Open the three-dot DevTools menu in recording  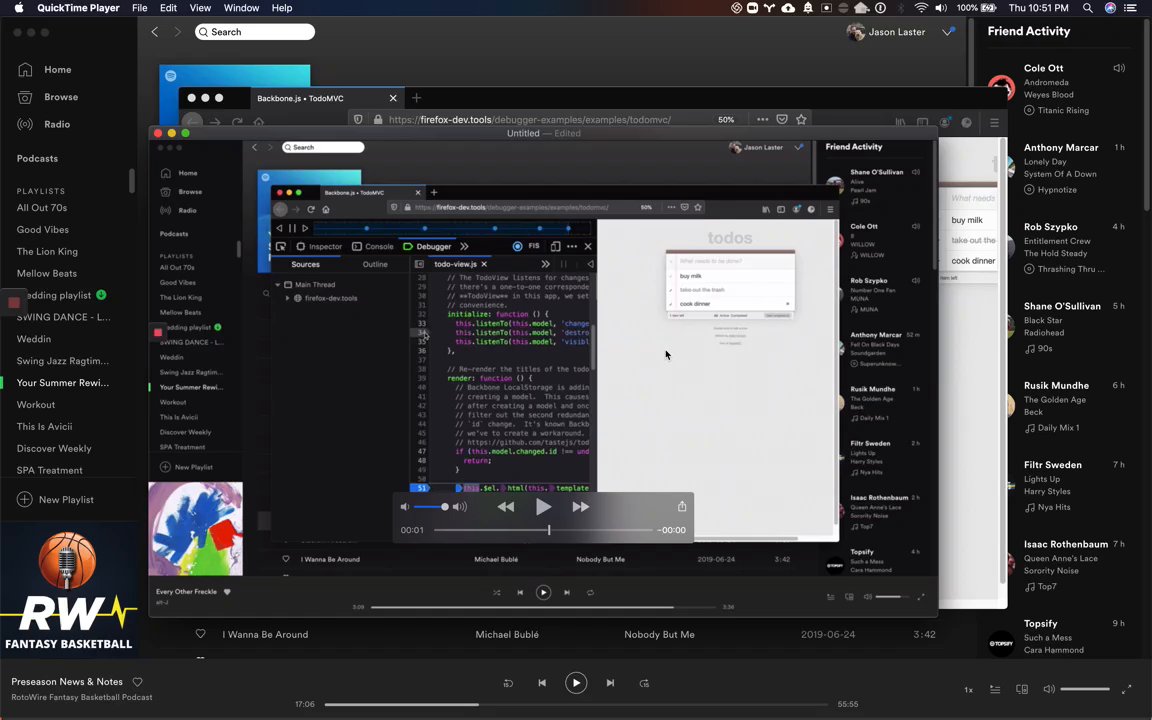pos(572,246)
